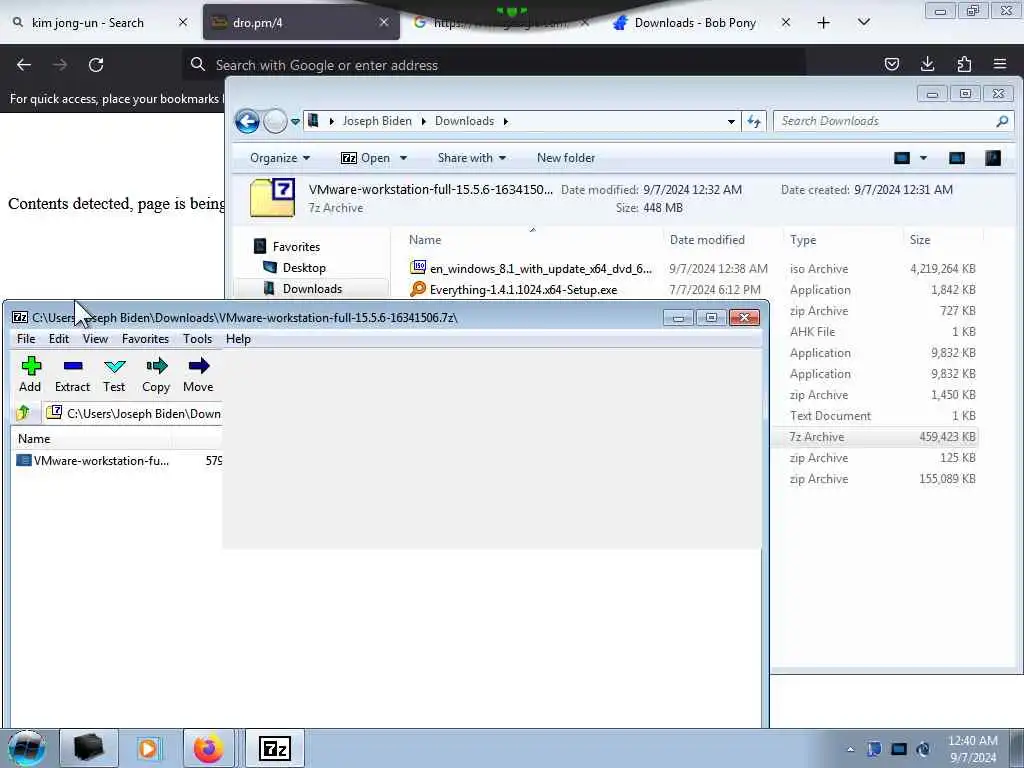1024x768 pixels.
Task: Go up one folder level in 7-Zip
Action: 24,413
